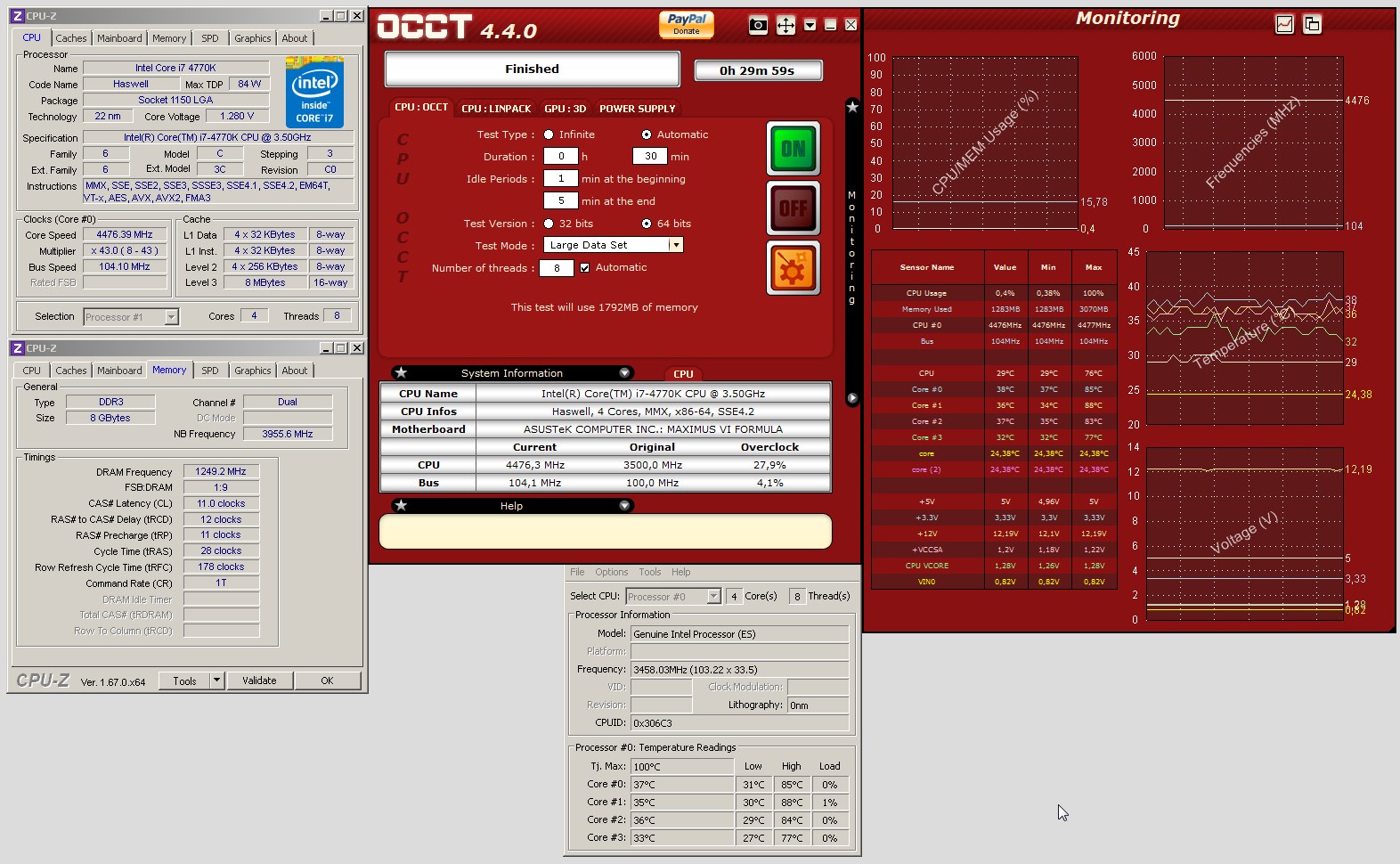Take a screenshot with OCCT camera icon
Screen dimensions: 1400x864
(x=758, y=25)
